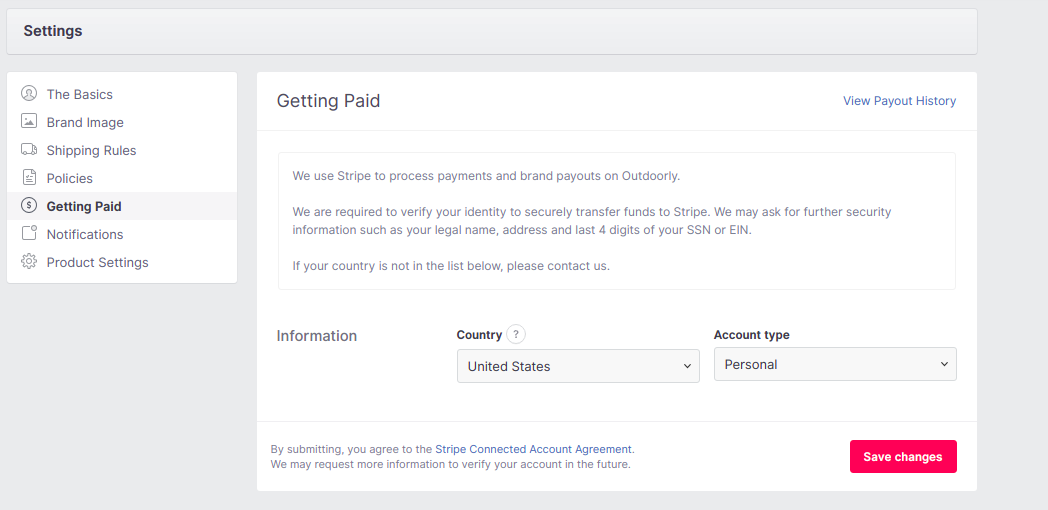This screenshot has width=1048, height=510.
Task: Switch to the Notifications settings label
Action: 85,234
